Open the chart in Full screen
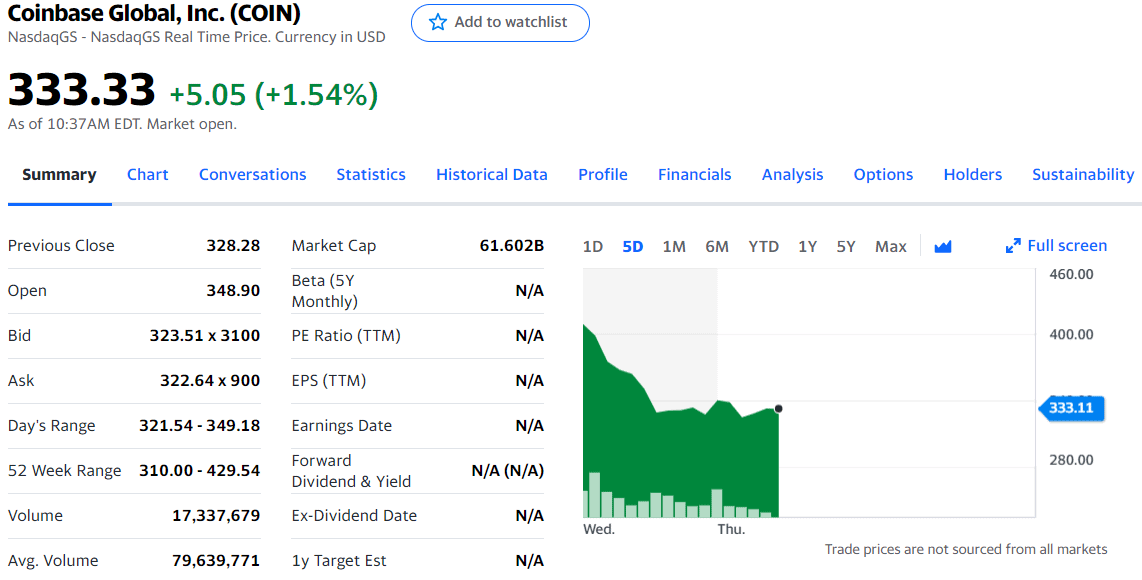The image size is (1142, 580). coord(1056,246)
